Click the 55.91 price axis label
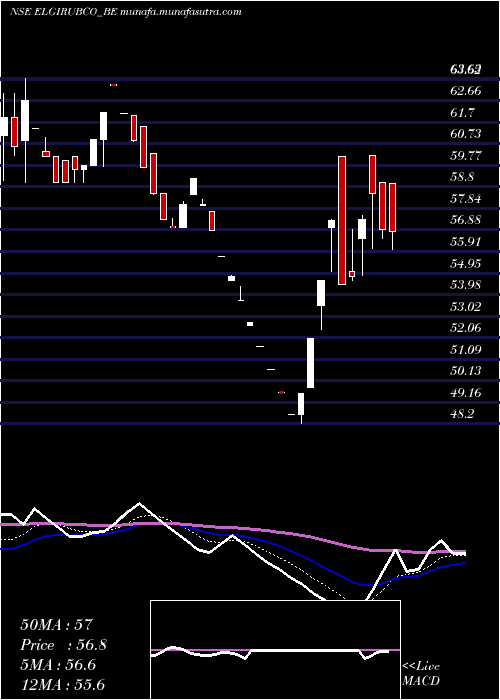Screen dimensions: 500x700 point(467,242)
